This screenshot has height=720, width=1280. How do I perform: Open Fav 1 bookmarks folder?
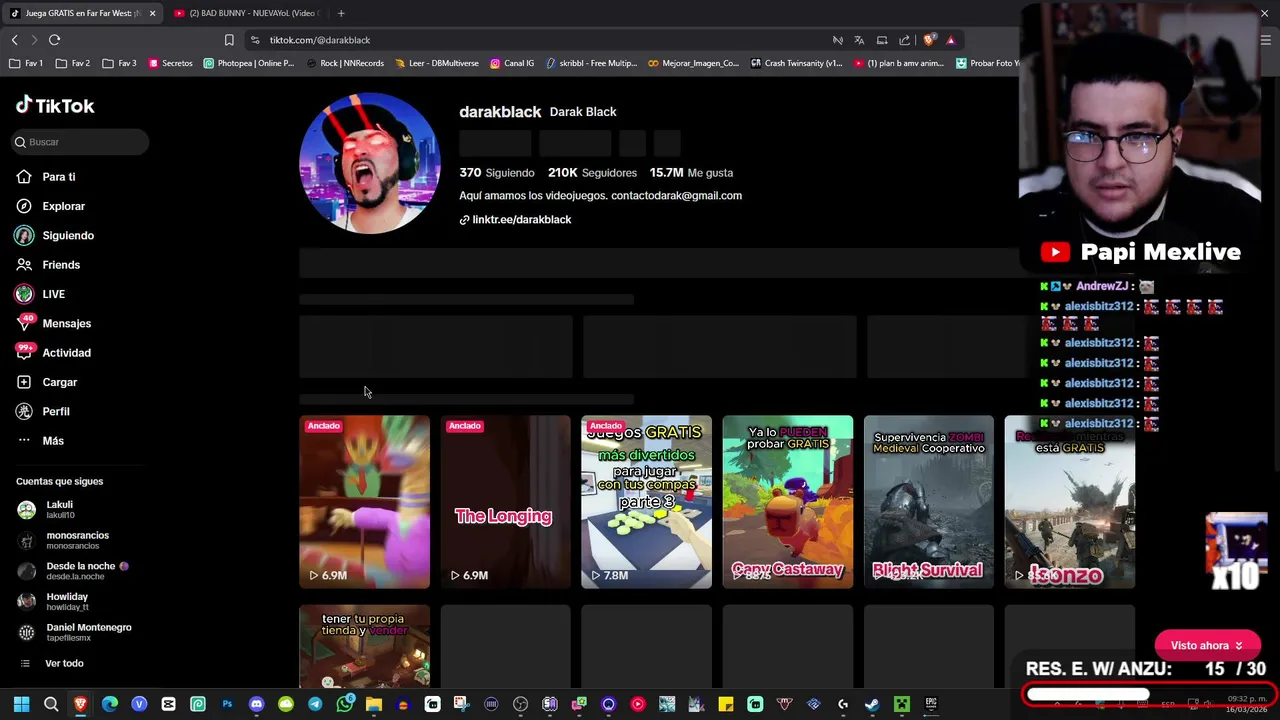[x=27, y=63]
